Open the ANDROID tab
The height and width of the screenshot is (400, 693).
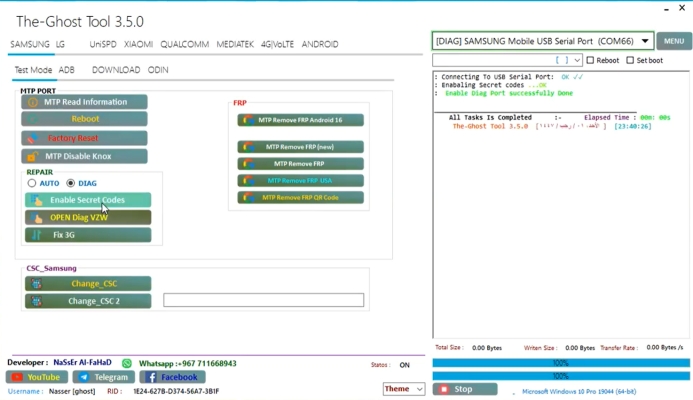pyautogui.click(x=320, y=44)
